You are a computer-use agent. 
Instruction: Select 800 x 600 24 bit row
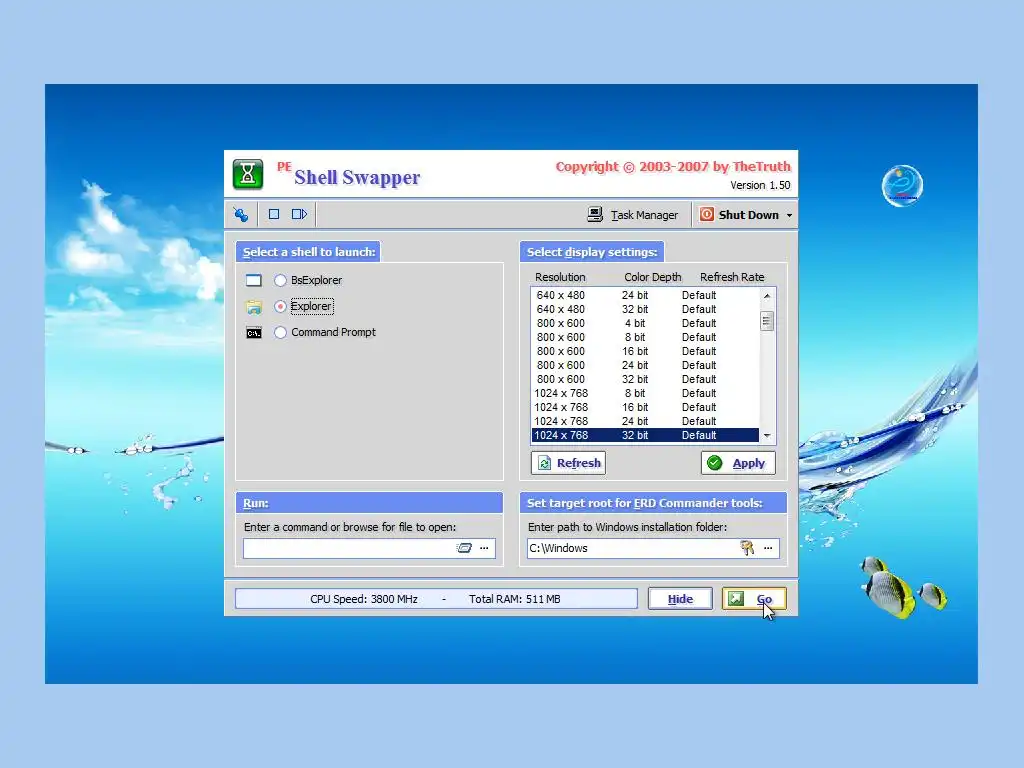pyautogui.click(x=645, y=365)
